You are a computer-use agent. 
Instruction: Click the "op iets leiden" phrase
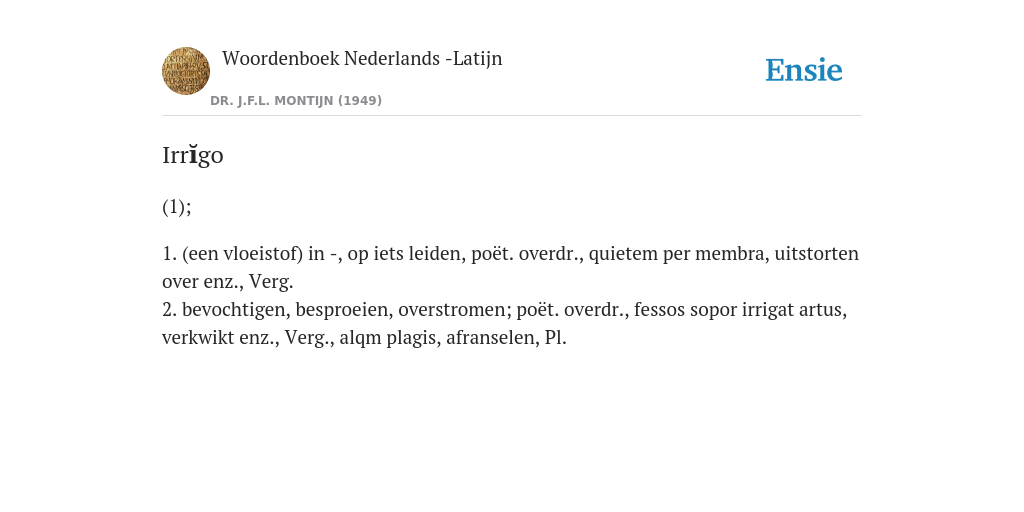[406, 253]
